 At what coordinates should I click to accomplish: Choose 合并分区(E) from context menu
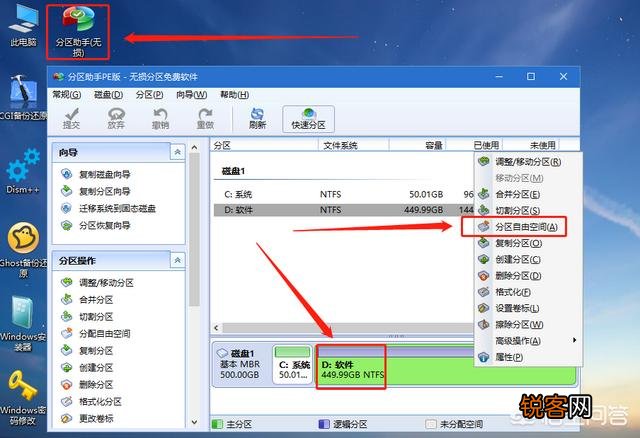point(528,194)
